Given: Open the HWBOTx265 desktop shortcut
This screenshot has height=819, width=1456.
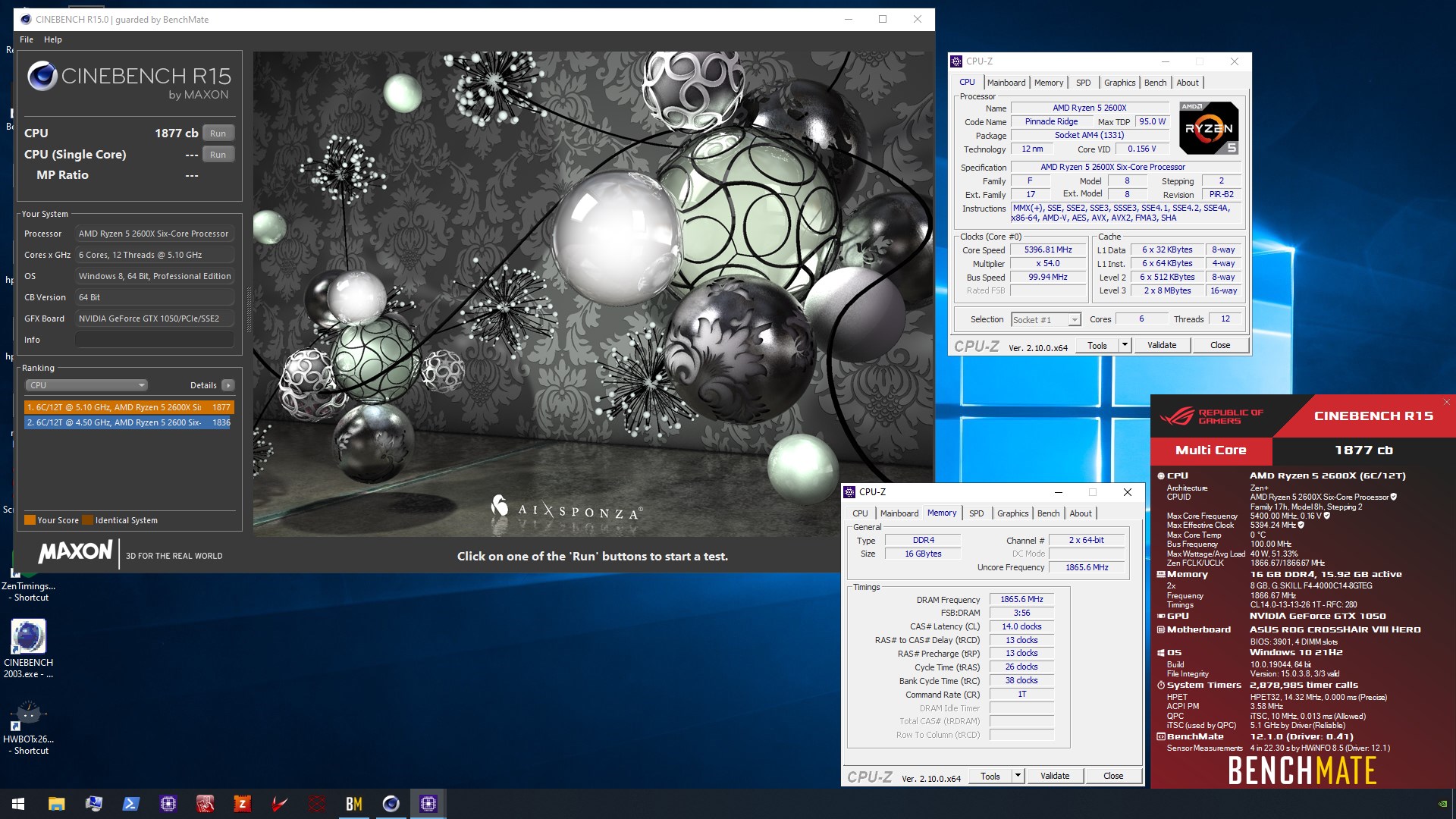Looking at the screenshot, I should (x=28, y=728).
